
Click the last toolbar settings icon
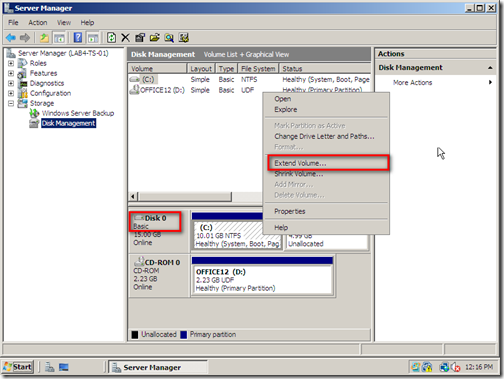184,38
